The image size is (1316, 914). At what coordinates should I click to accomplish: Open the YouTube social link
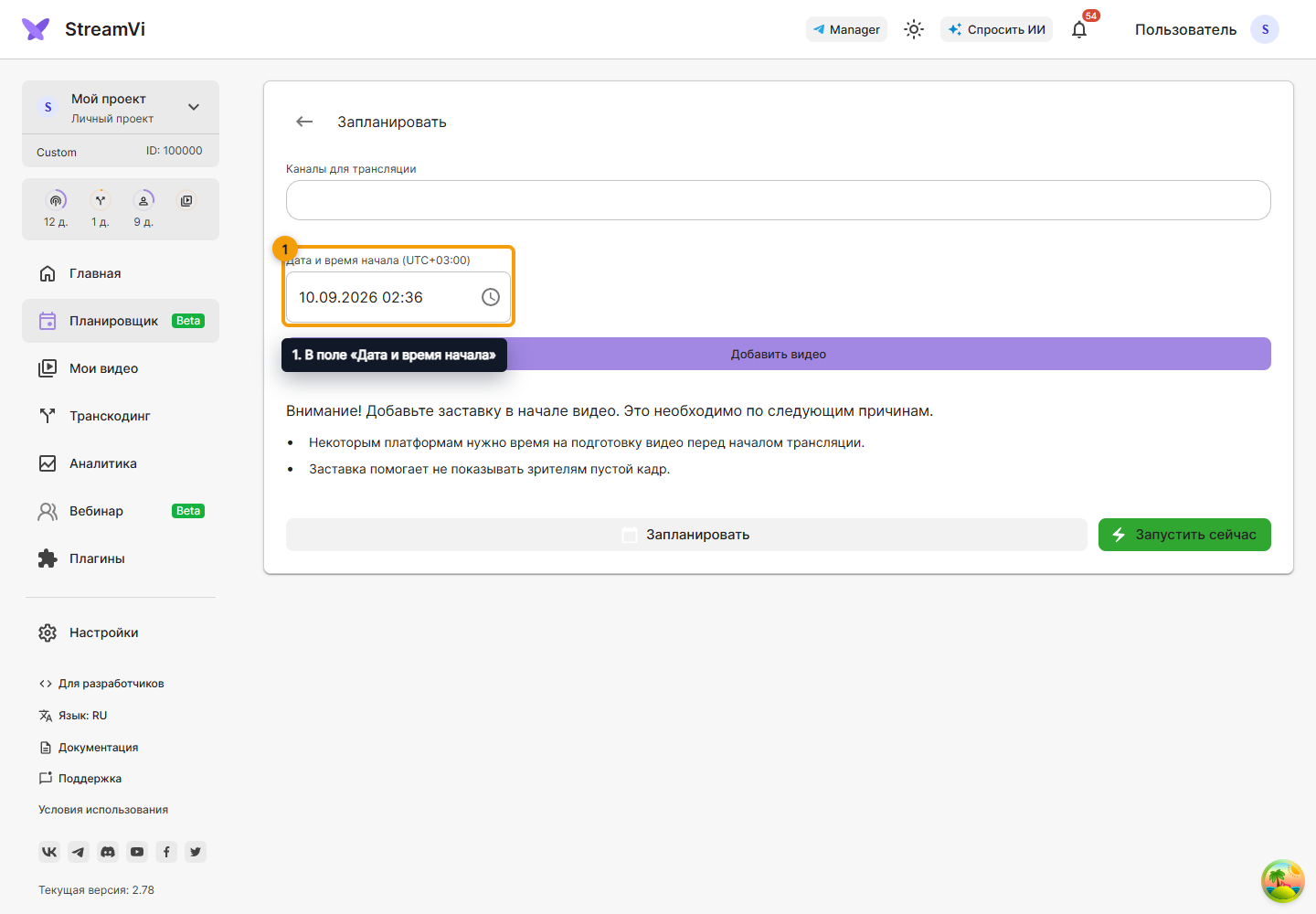tap(137, 852)
